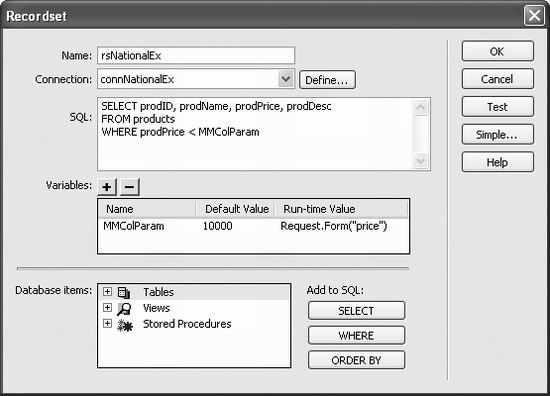
Task: Switch to Simple recordset mode
Action: coord(498,134)
